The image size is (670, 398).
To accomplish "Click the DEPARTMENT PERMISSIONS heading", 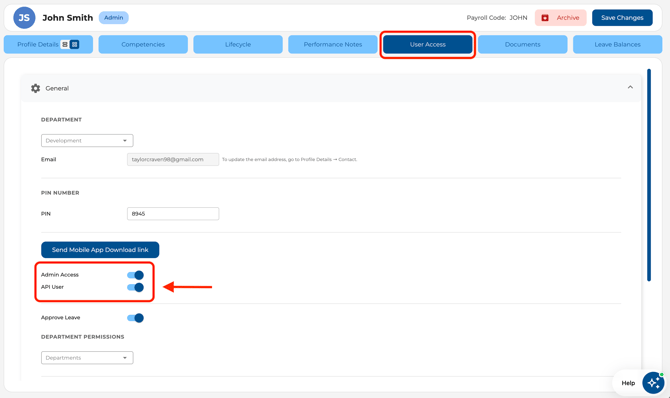I will coord(82,337).
